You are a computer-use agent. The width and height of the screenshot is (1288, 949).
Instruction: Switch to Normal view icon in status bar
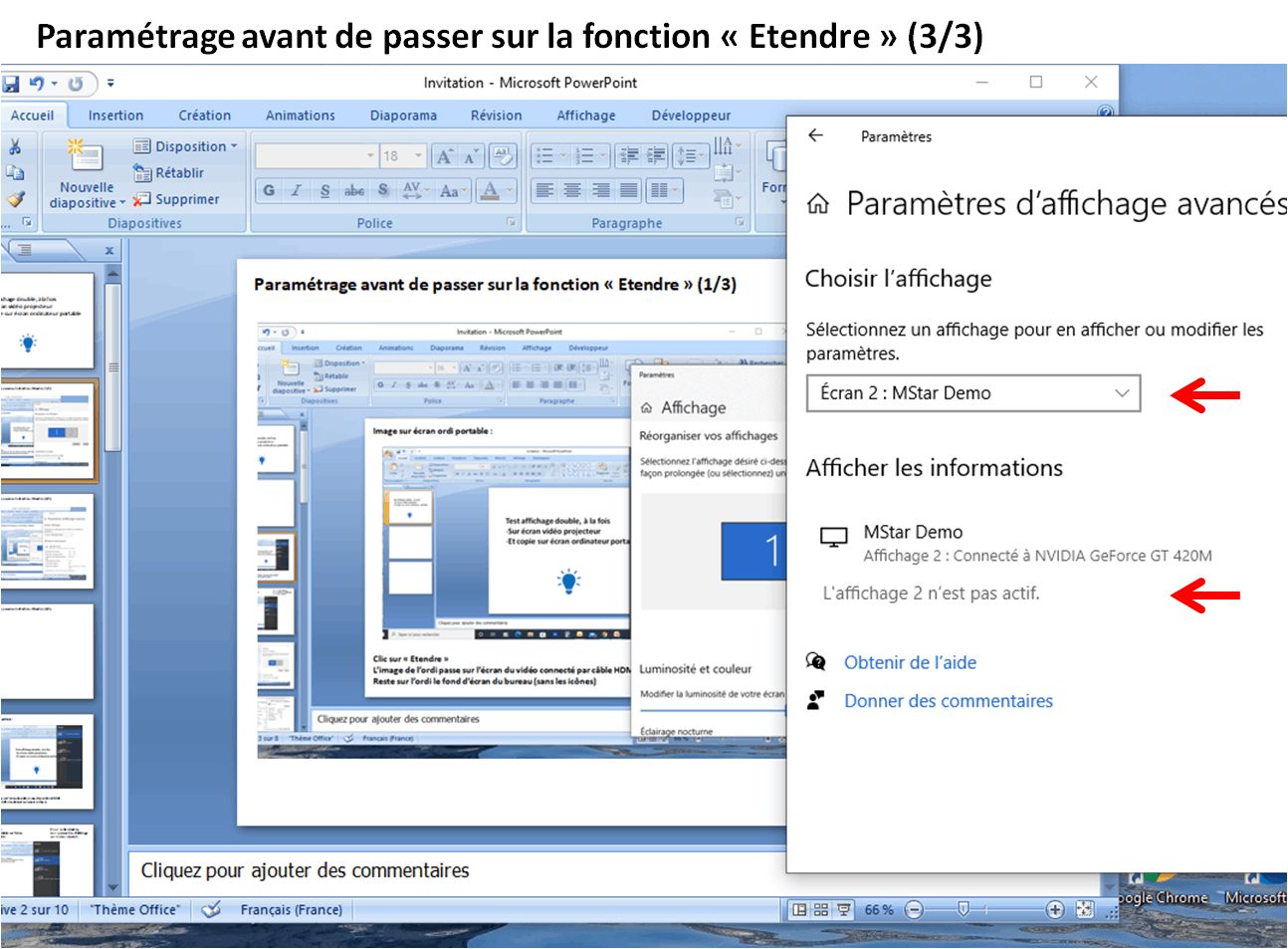click(799, 909)
